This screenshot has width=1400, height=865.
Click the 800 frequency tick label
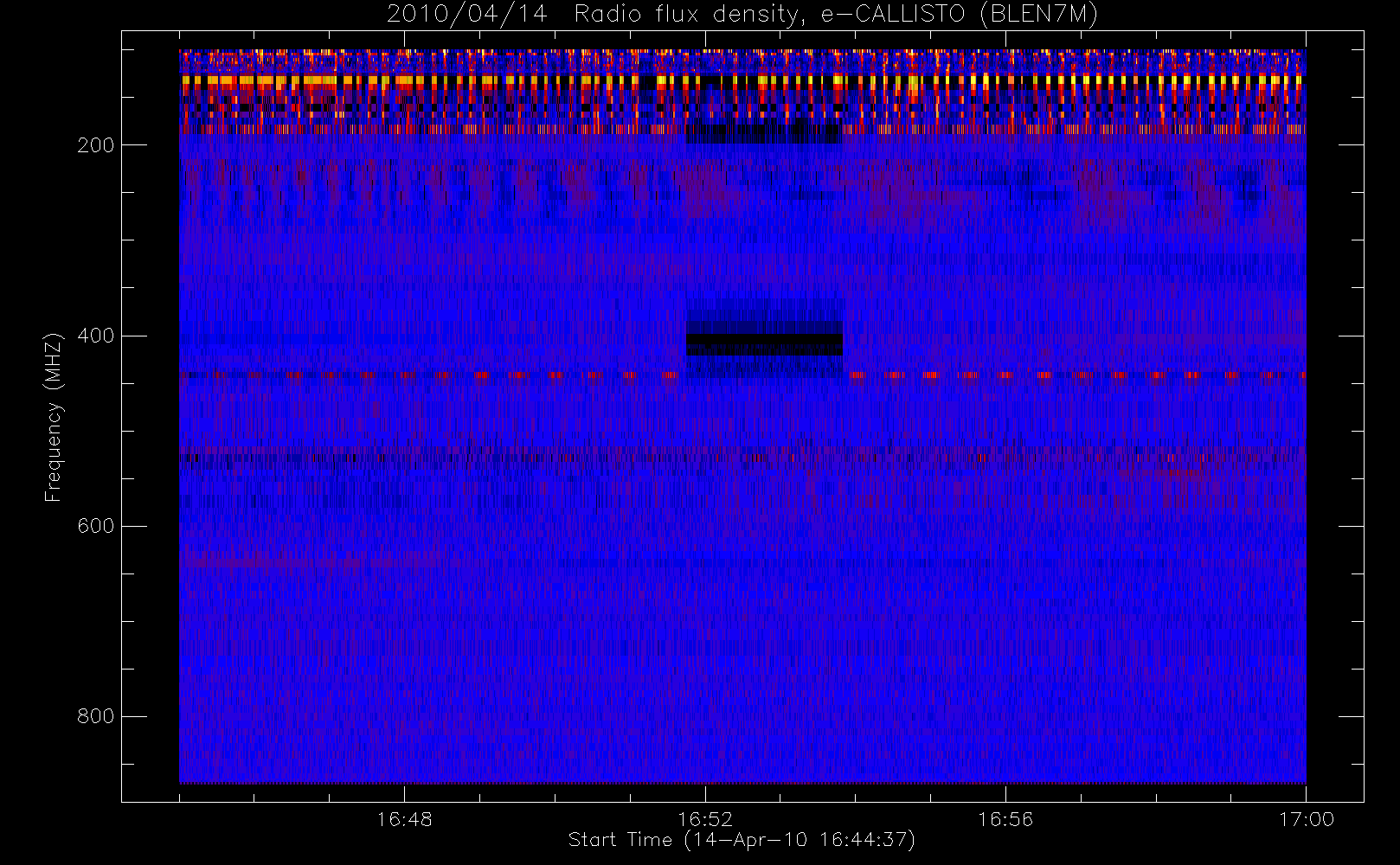tap(95, 716)
